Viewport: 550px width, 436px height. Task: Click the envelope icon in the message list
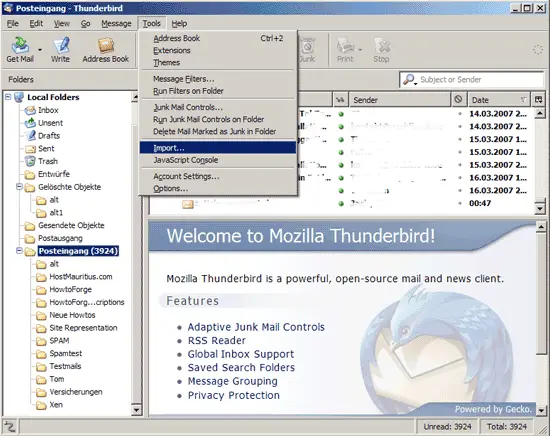click(x=188, y=204)
